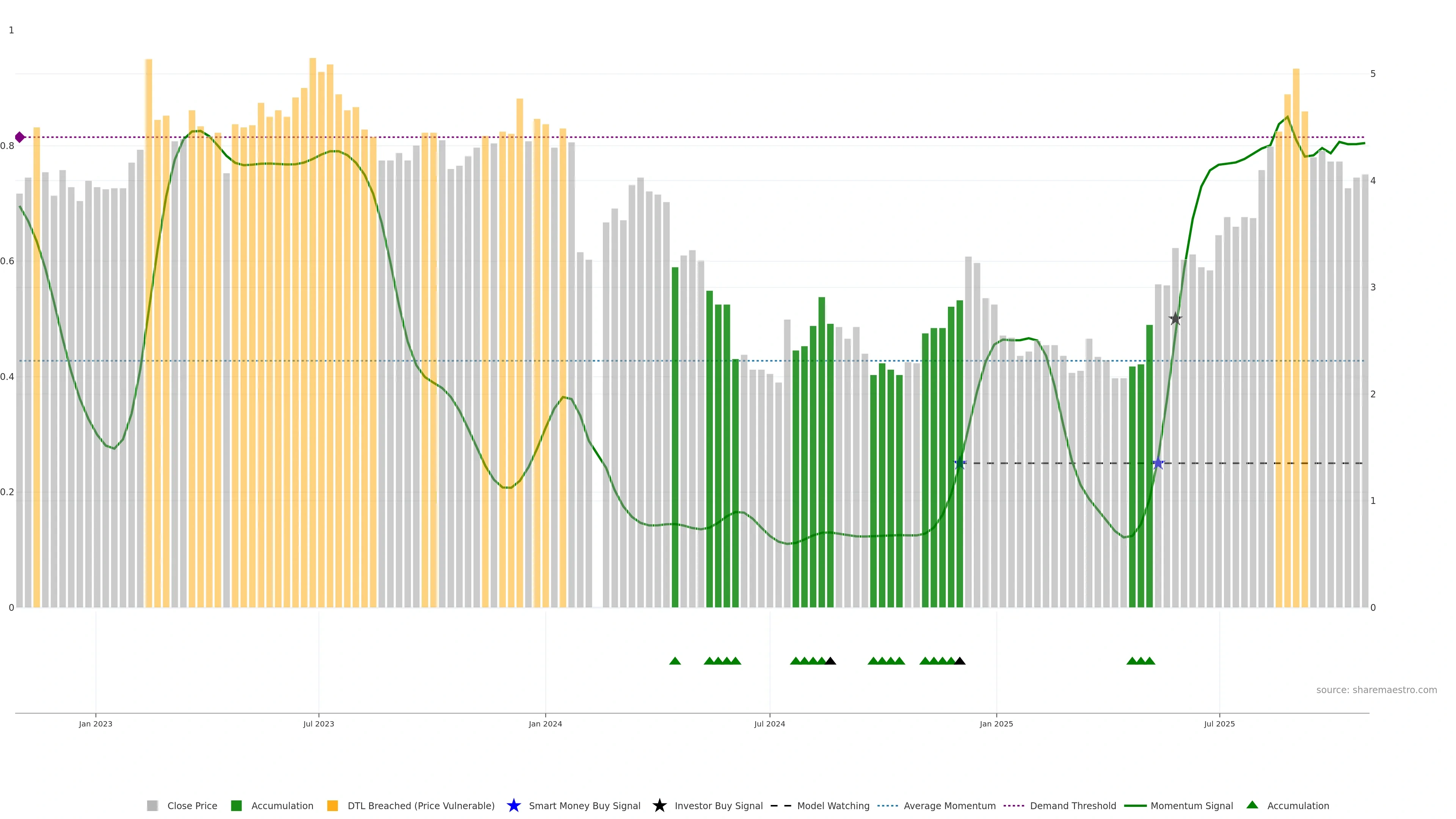The width and height of the screenshot is (1456, 819).
Task: Click the blue star icon in the legend
Action: [x=513, y=805]
